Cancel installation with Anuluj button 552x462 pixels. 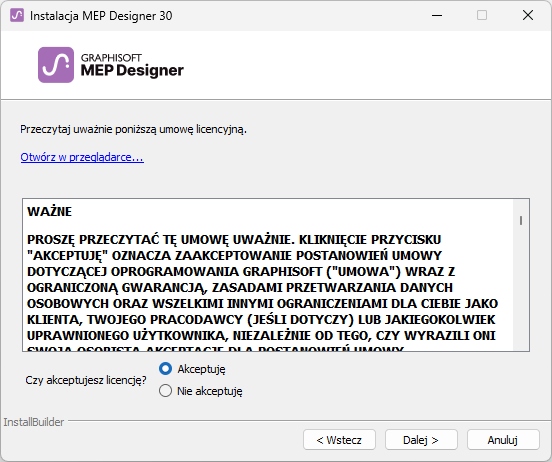pos(503,439)
